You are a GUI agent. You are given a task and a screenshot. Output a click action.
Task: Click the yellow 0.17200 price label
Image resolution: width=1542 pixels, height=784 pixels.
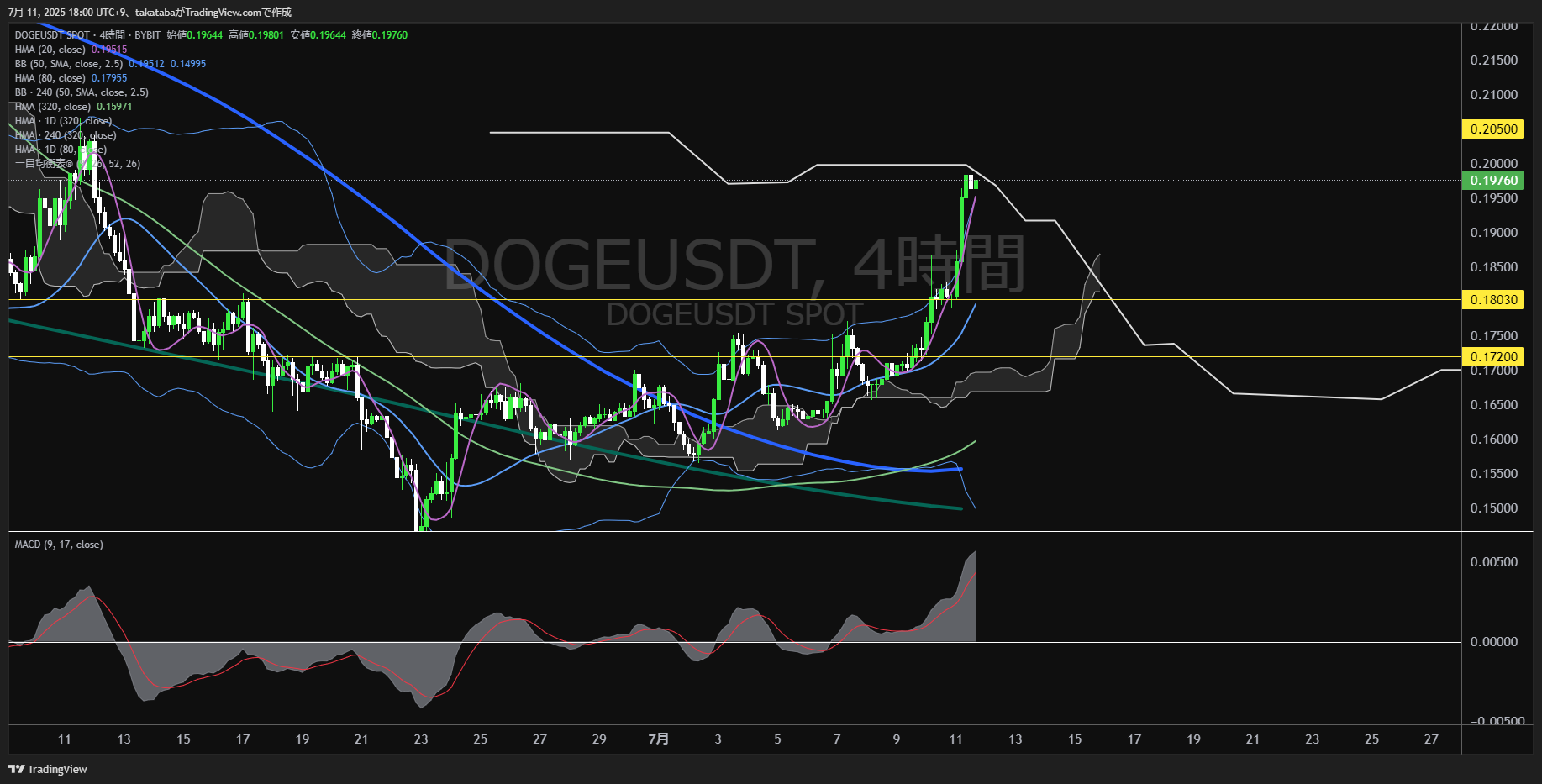tap(1493, 357)
